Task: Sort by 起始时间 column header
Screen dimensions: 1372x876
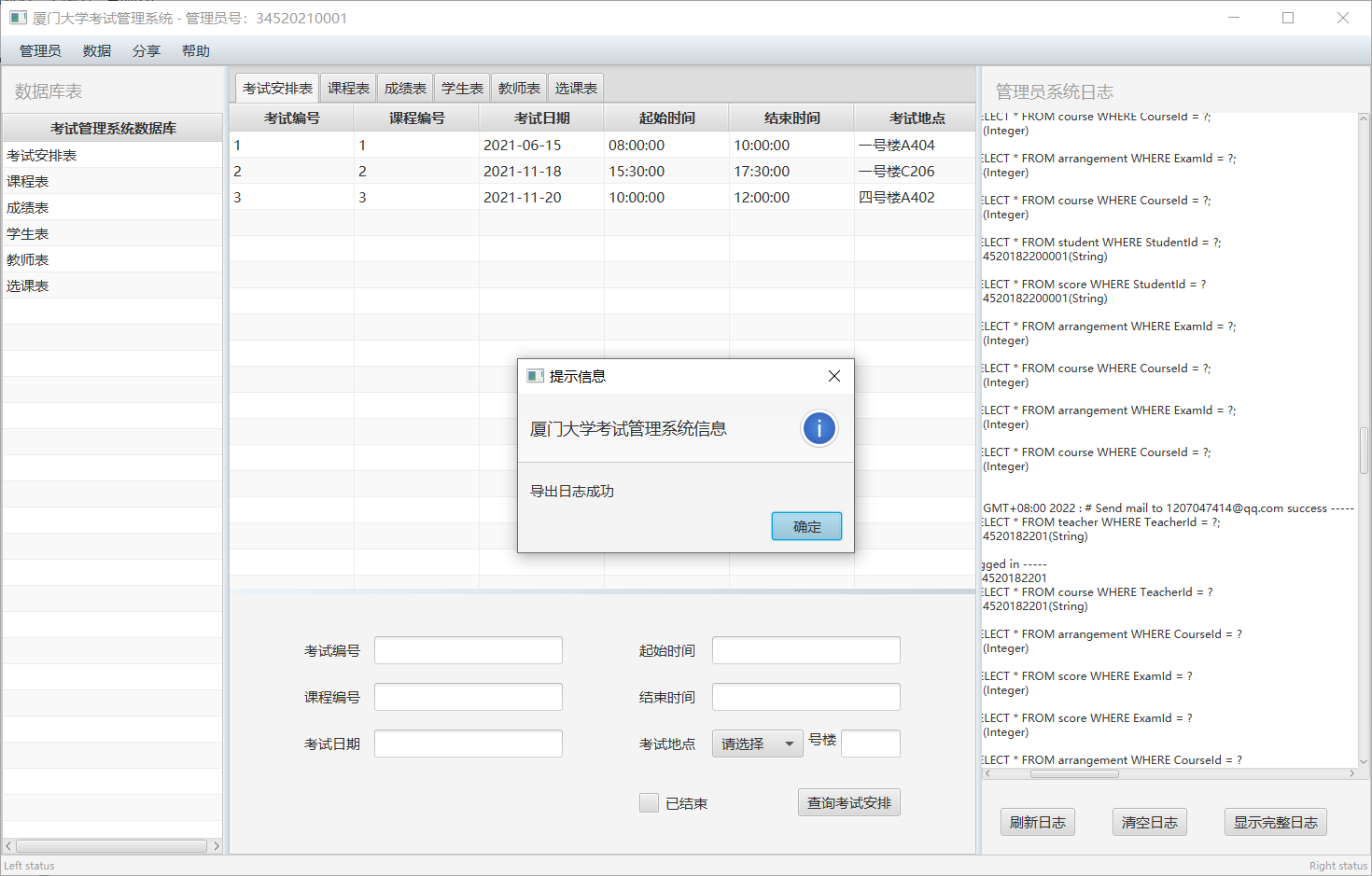Action: coord(667,118)
